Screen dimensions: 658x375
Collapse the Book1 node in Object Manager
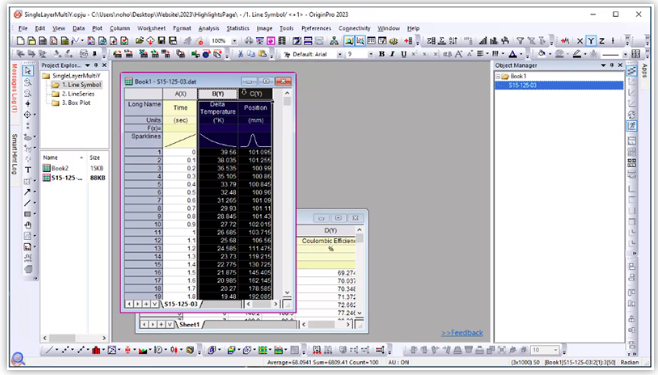click(x=498, y=76)
